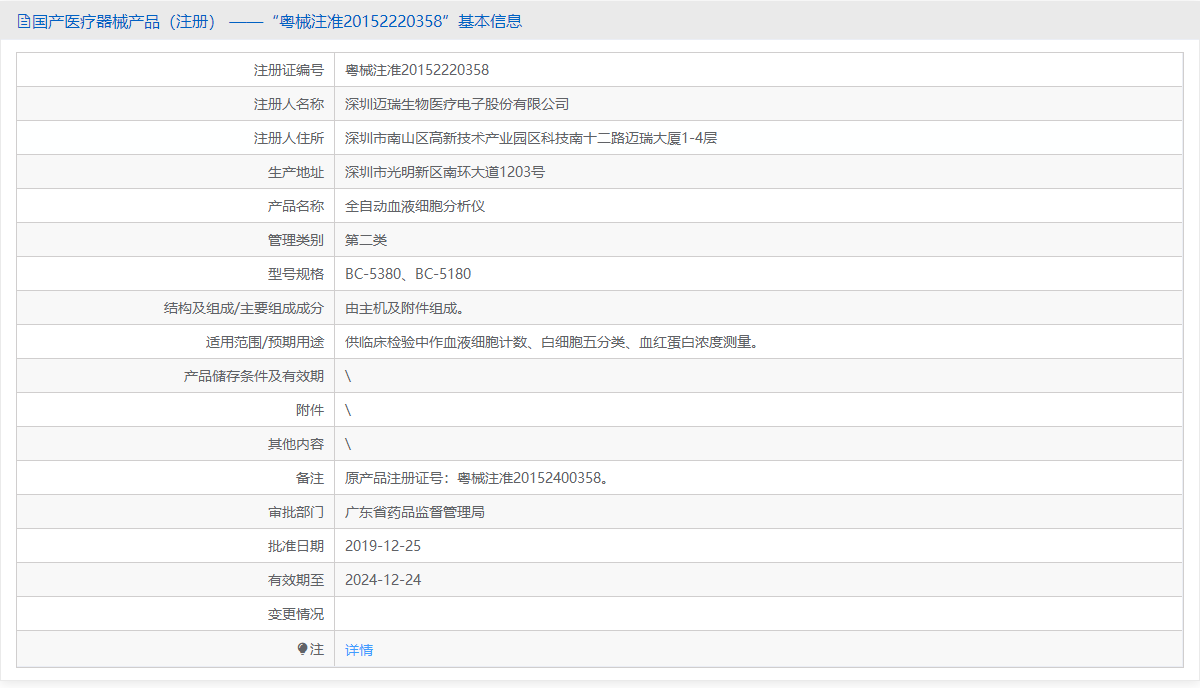
Task: Click the value 第二类
Action: [366, 240]
